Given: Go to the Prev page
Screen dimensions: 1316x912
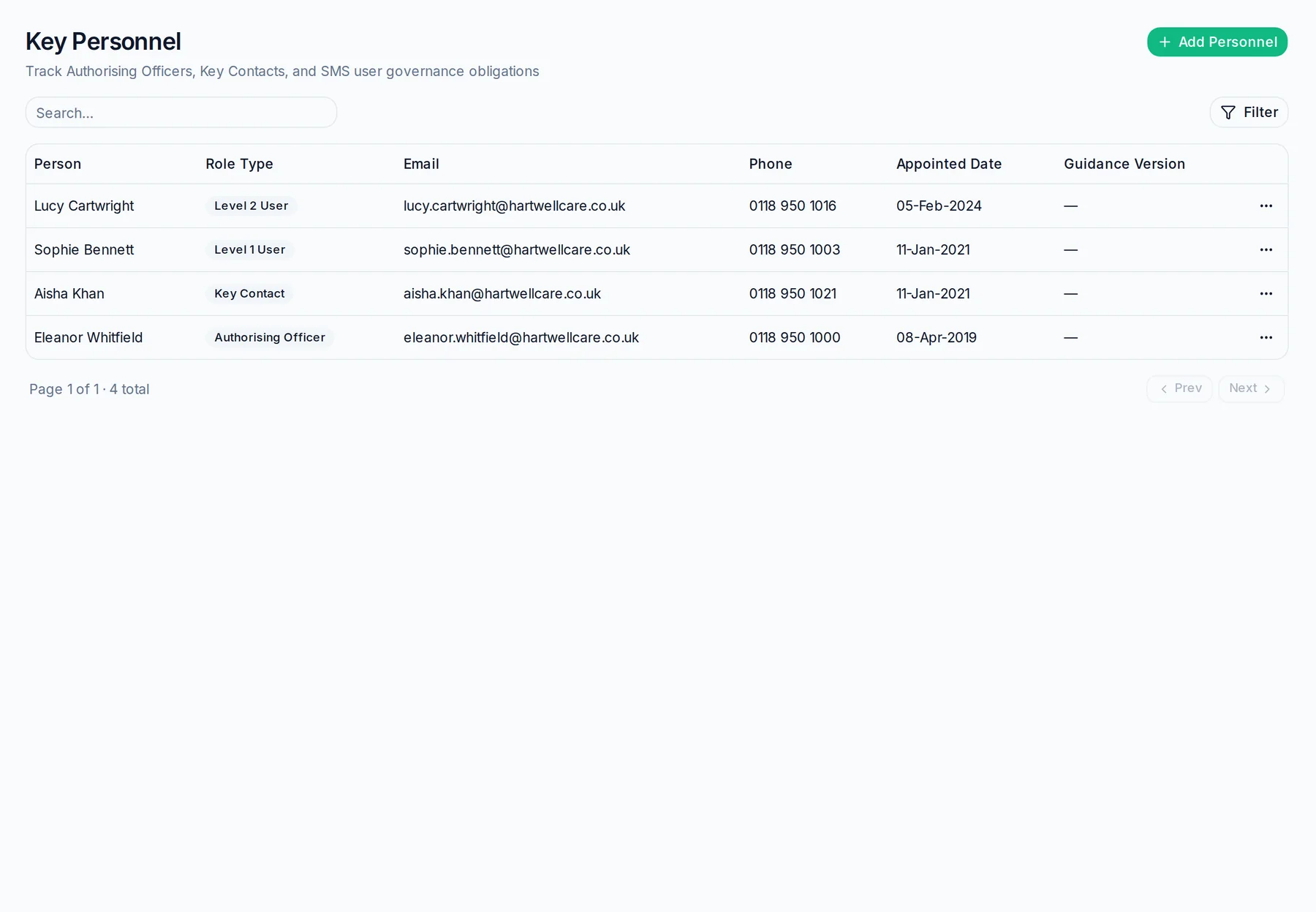Looking at the screenshot, I should tap(1179, 388).
